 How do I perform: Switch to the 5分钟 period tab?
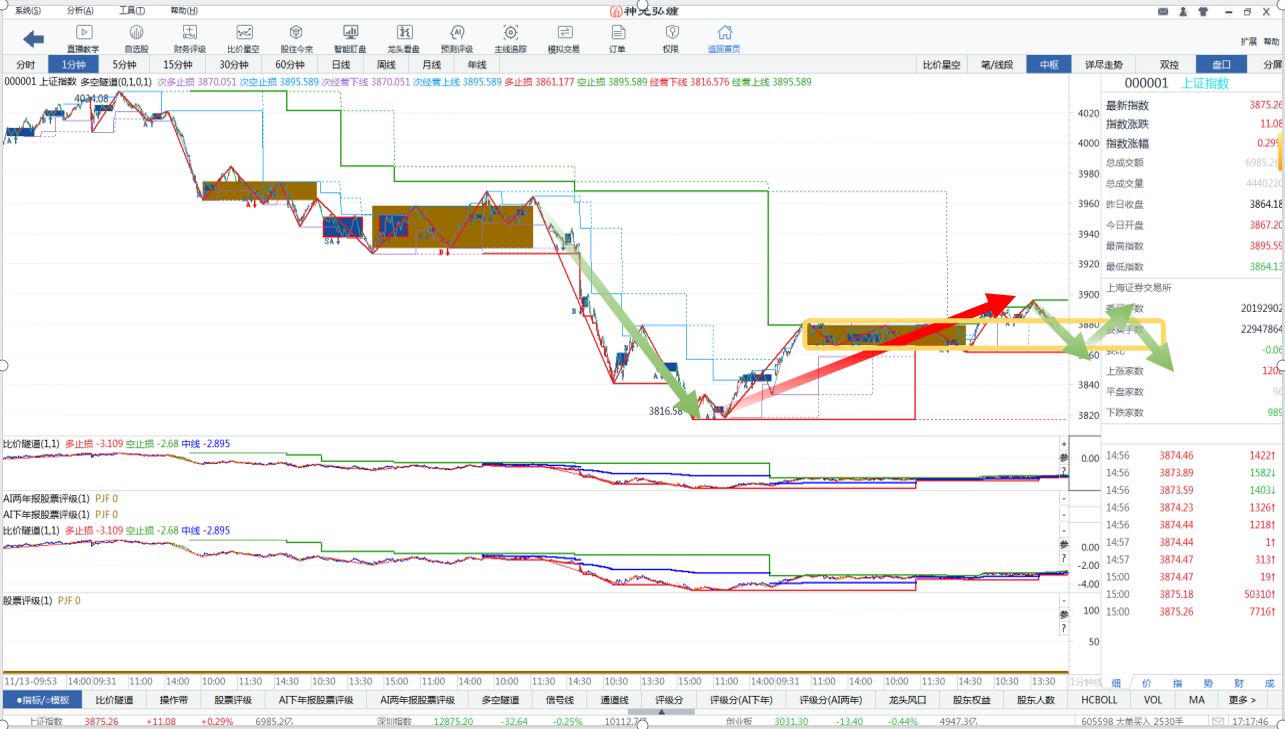pyautogui.click(x=124, y=65)
